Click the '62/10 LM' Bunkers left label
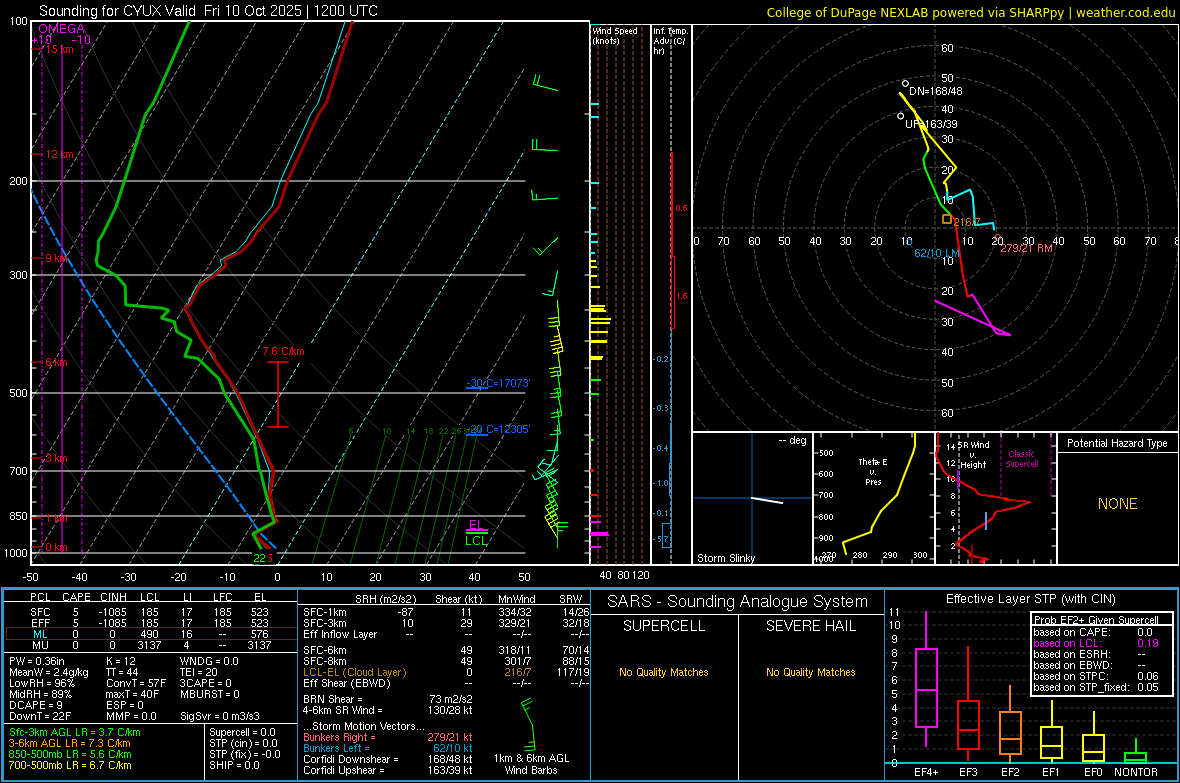Viewport: 1180px width, 783px height. 937,253
